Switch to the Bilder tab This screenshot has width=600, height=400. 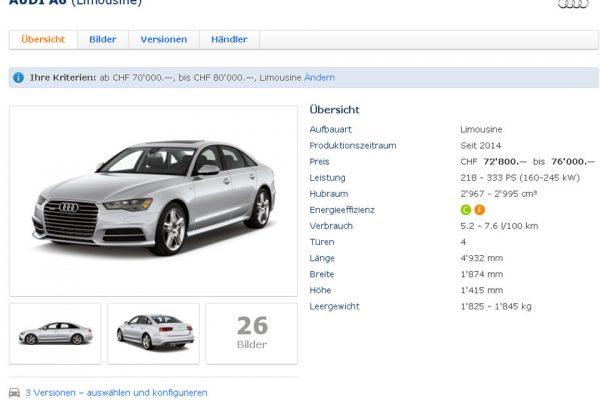(x=103, y=39)
